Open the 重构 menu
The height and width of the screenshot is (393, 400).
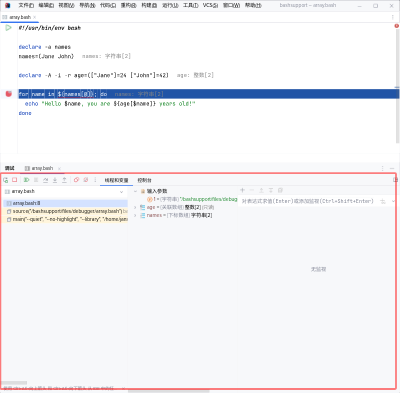pyautogui.click(x=129, y=5)
